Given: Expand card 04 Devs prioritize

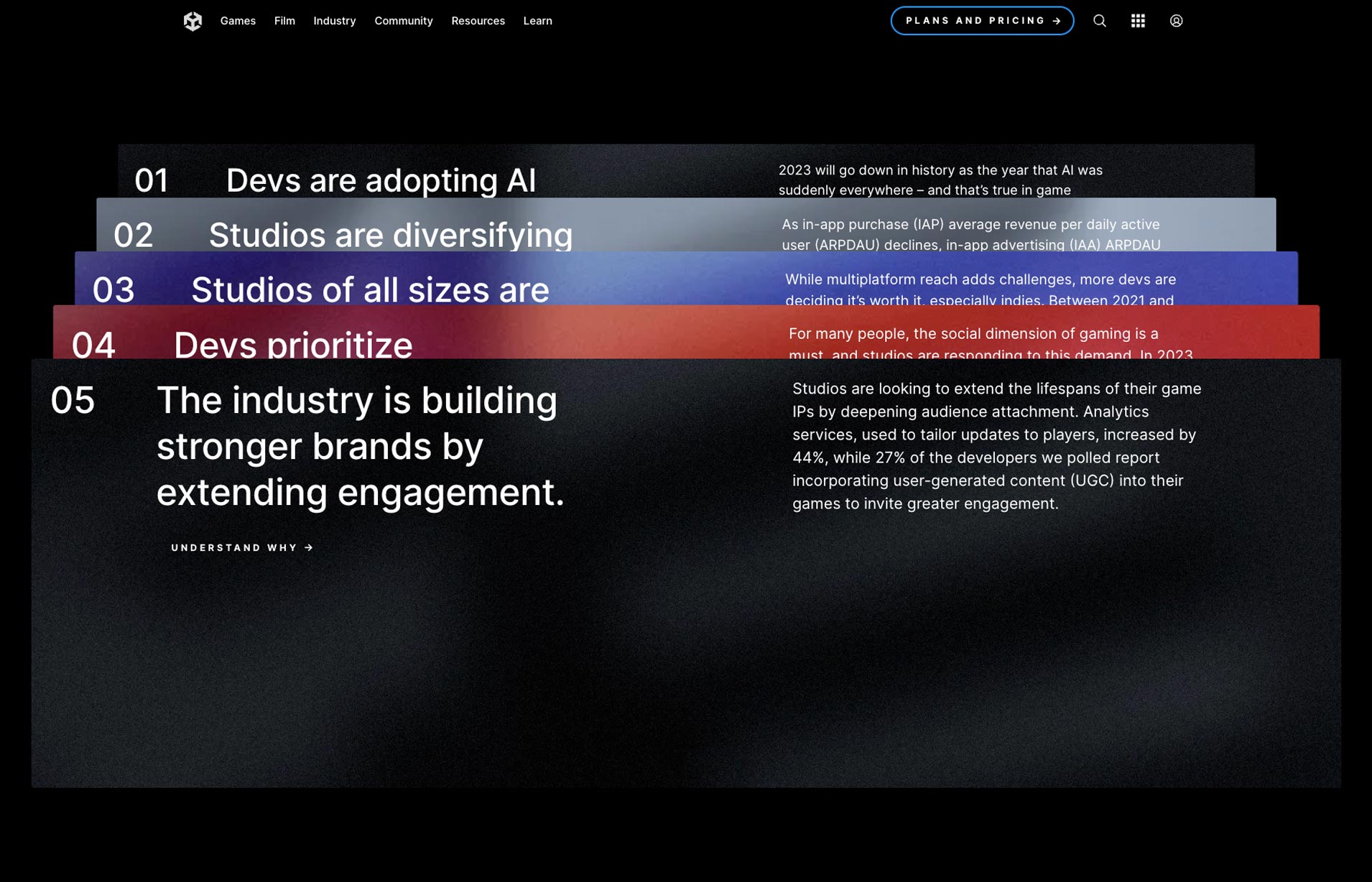Looking at the screenshot, I should 293,343.
